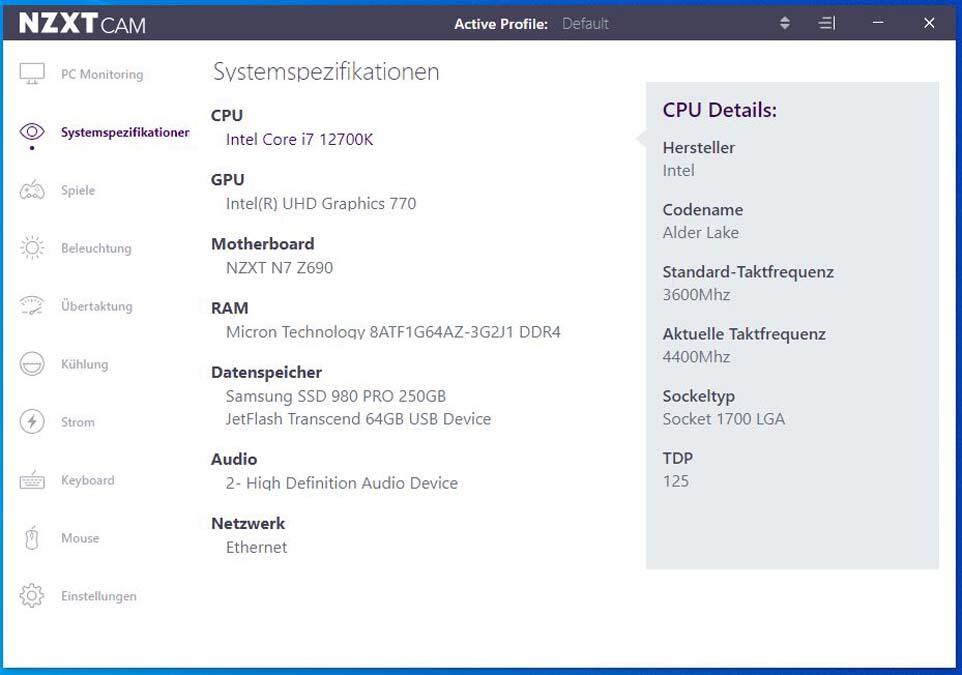Click the mouse icon in sidebar
The width and height of the screenshot is (962, 675).
[x=32, y=538]
